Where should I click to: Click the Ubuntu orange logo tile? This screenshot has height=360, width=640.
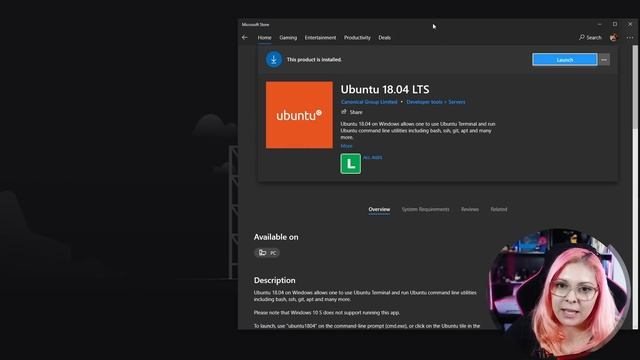pyautogui.click(x=299, y=115)
